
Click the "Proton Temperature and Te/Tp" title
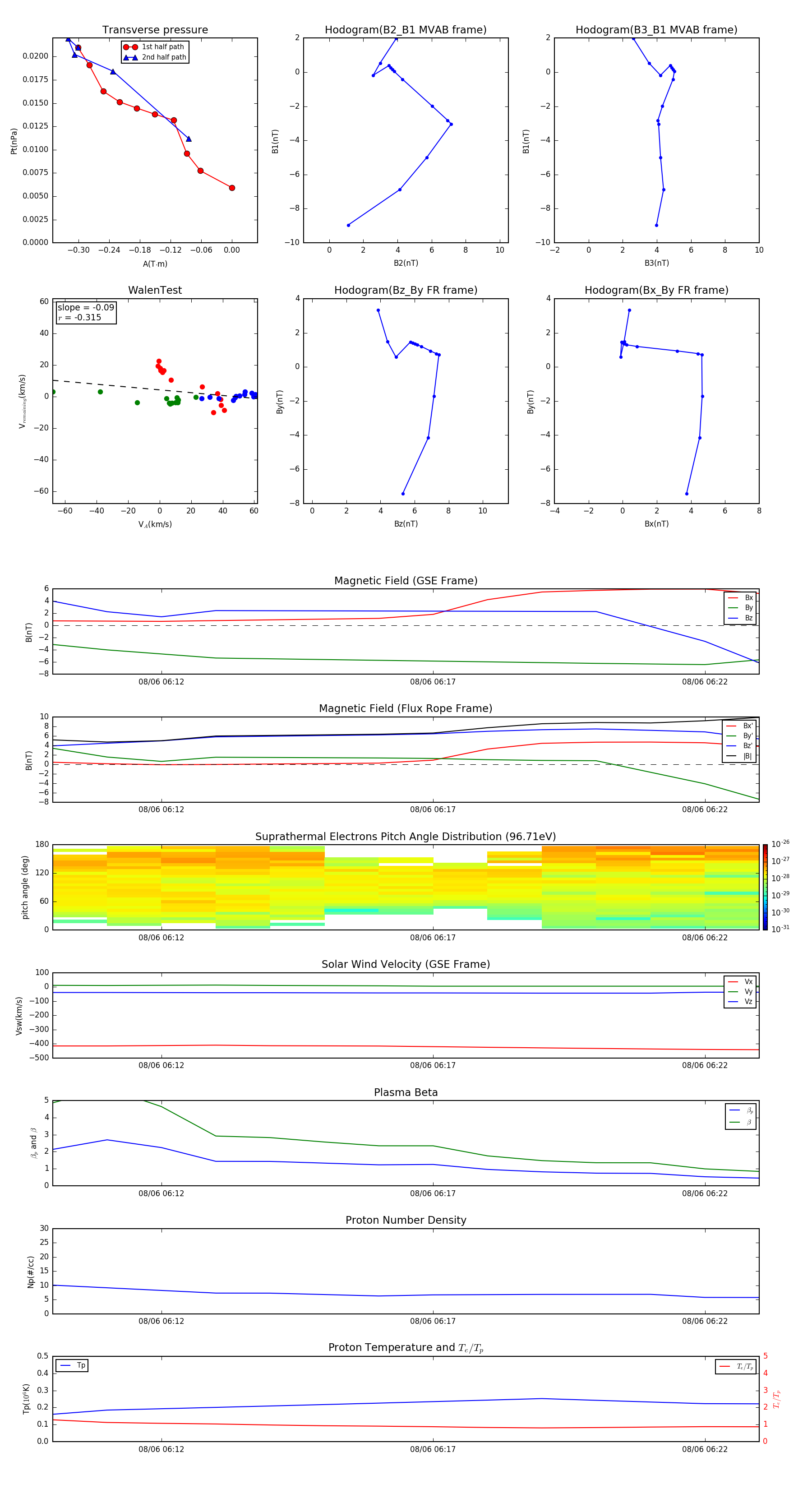(x=406, y=1347)
